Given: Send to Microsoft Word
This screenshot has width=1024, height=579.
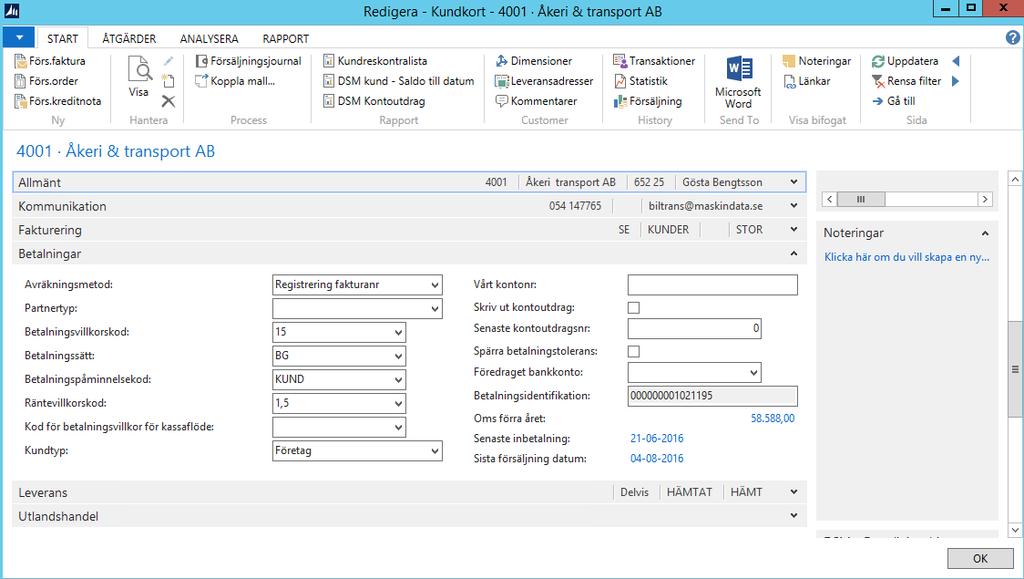Looking at the screenshot, I should pyautogui.click(x=738, y=82).
